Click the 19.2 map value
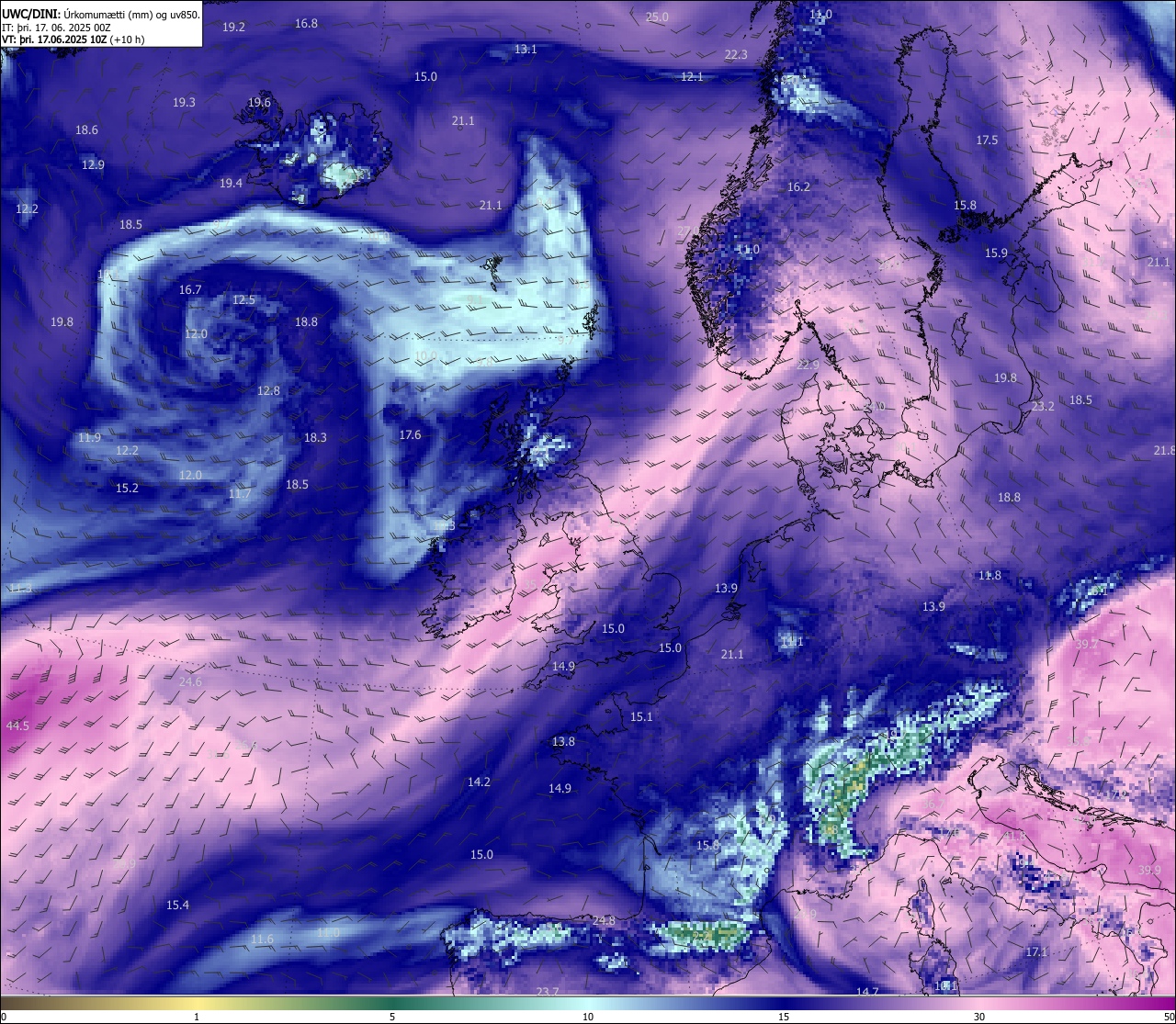Image resolution: width=1176 pixels, height=1024 pixels. (x=234, y=27)
